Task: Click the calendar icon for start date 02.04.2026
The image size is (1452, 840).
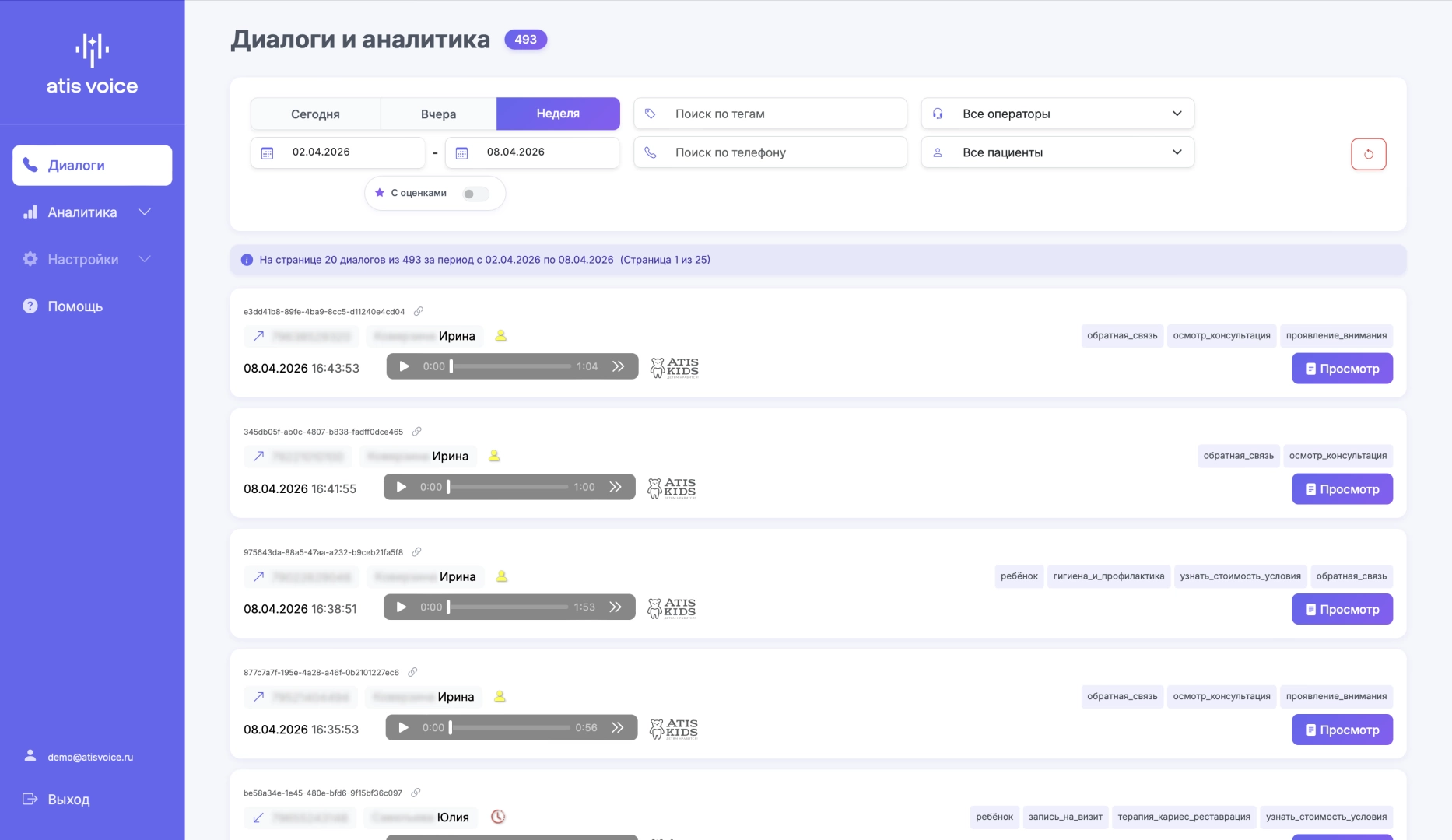Action: click(x=267, y=153)
